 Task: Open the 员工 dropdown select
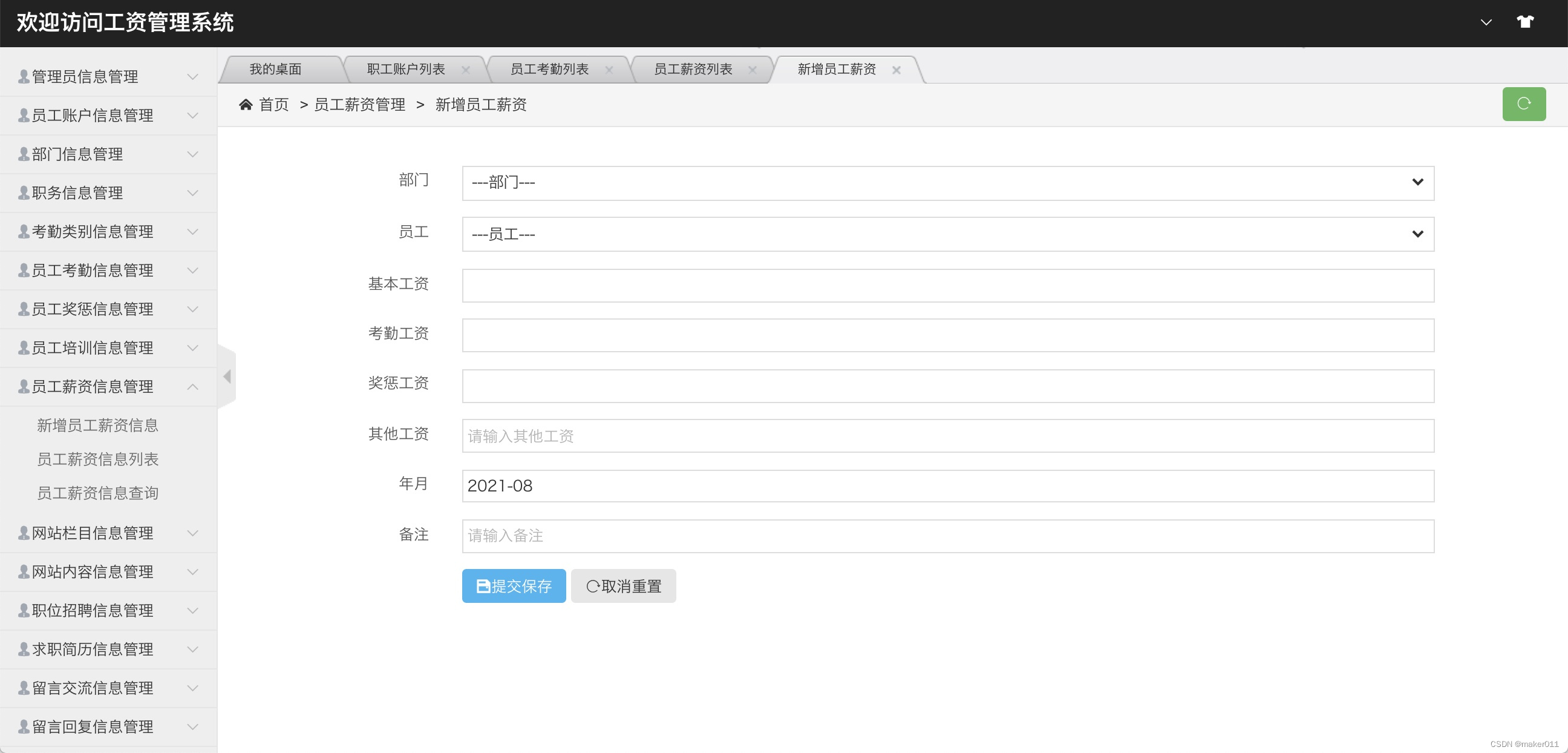[x=947, y=234]
